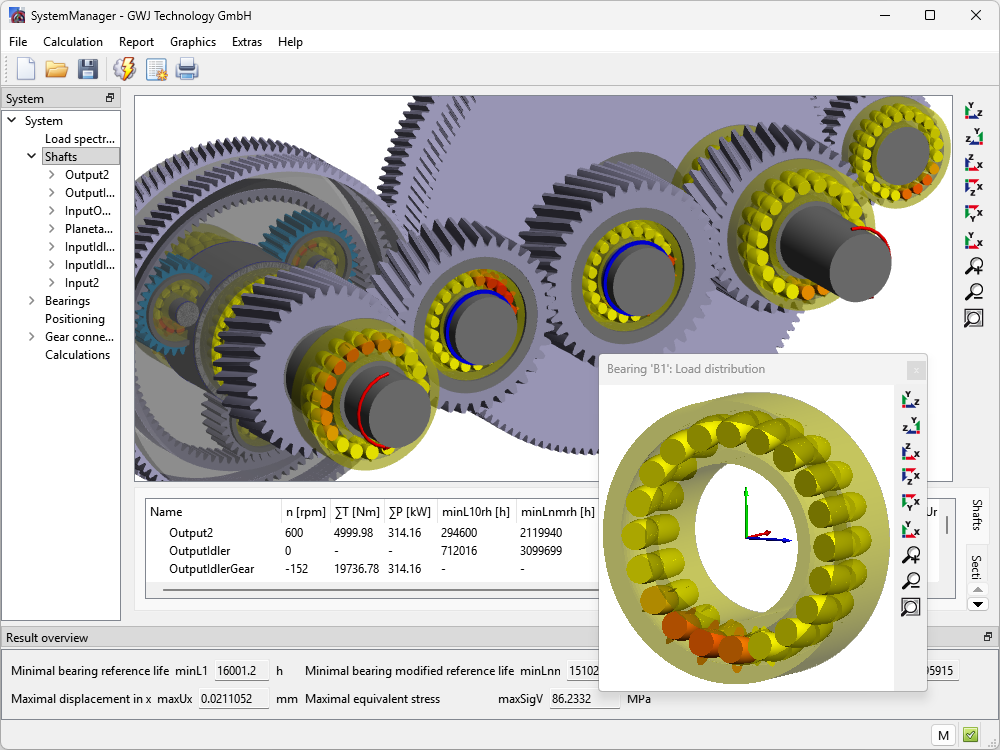The image size is (1000, 750).
Task: Open the Calculation menu
Action: (72, 42)
